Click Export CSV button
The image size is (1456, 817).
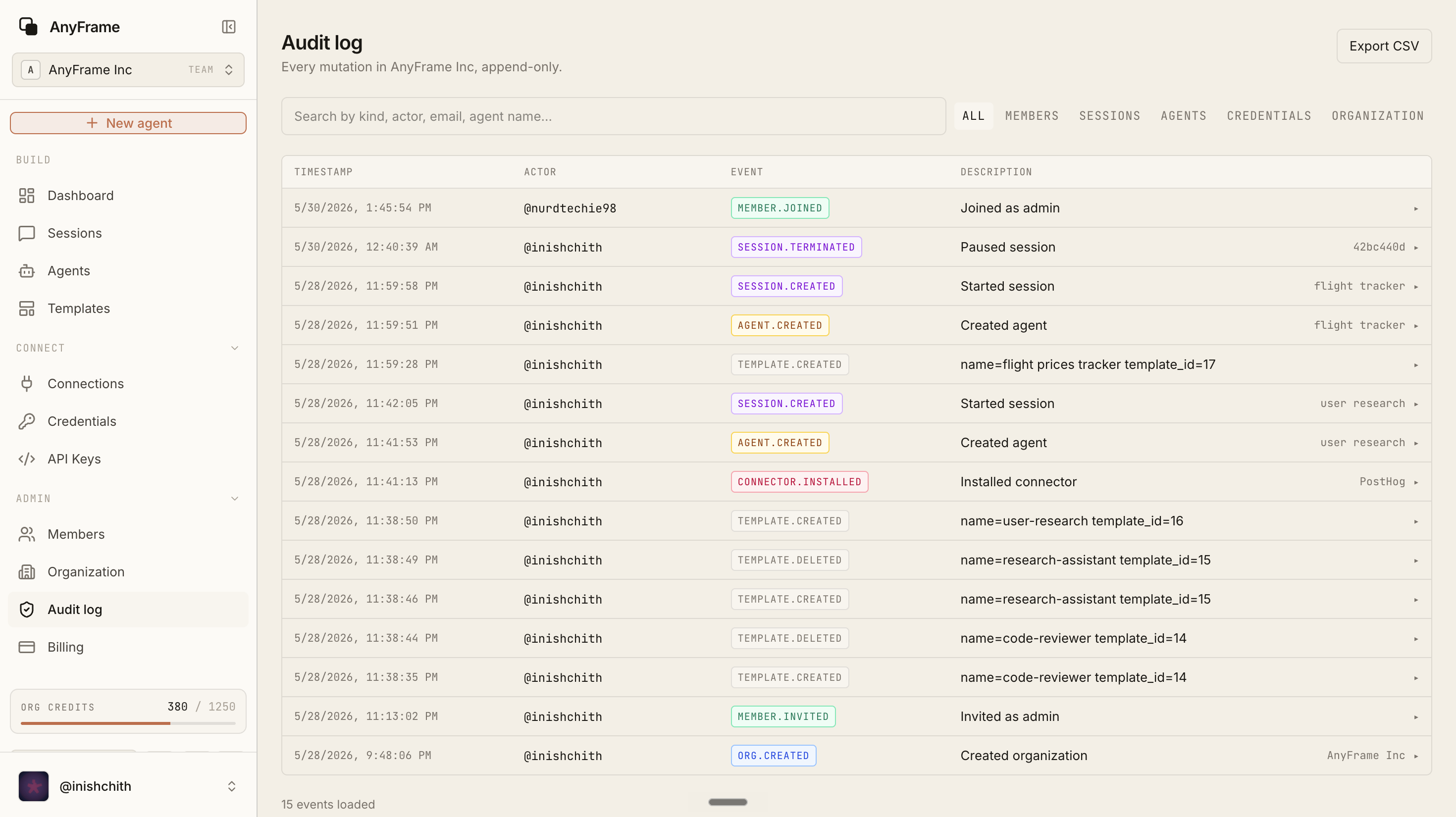[1384, 46]
